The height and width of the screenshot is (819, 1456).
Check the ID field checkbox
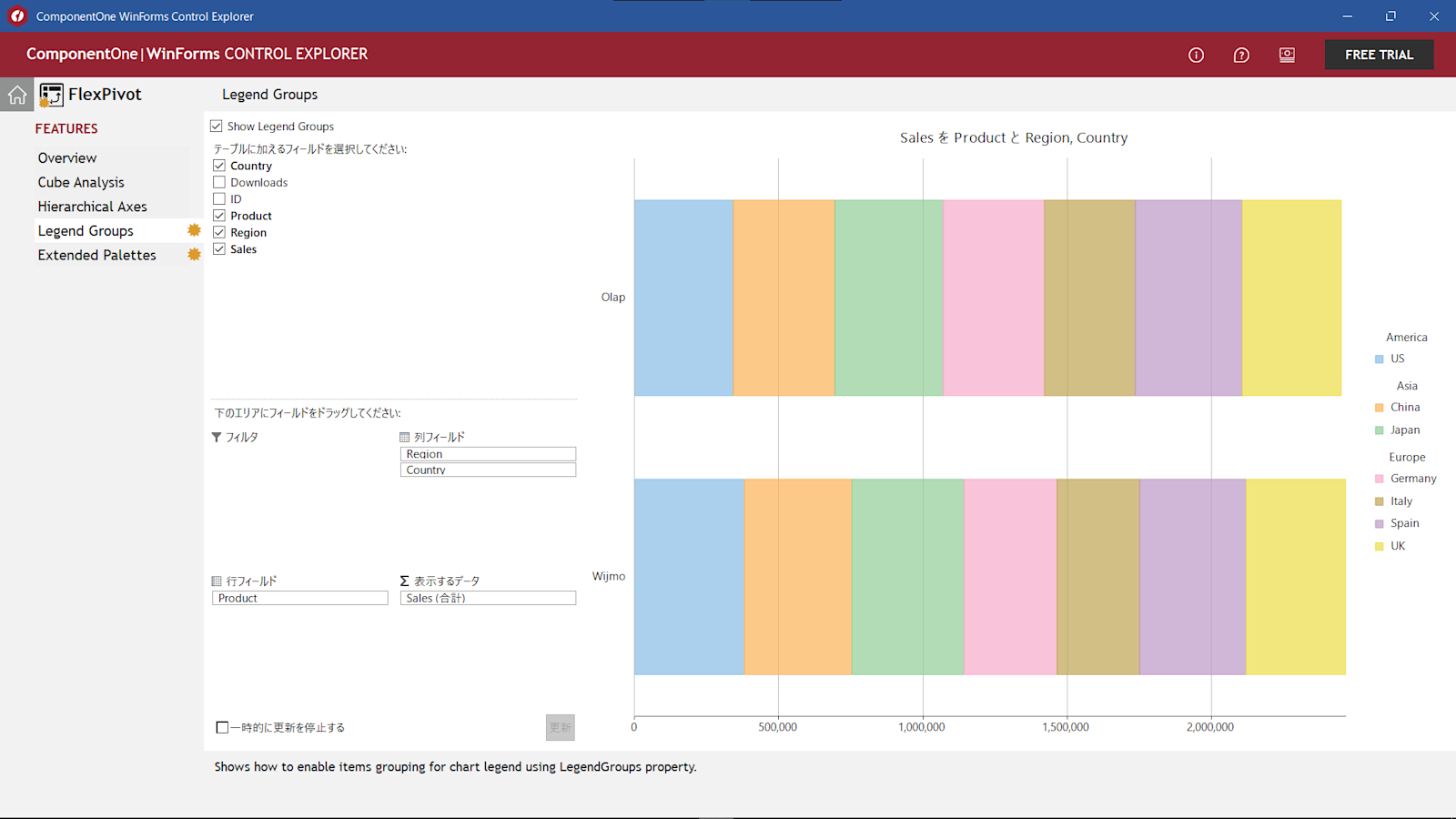click(x=219, y=198)
